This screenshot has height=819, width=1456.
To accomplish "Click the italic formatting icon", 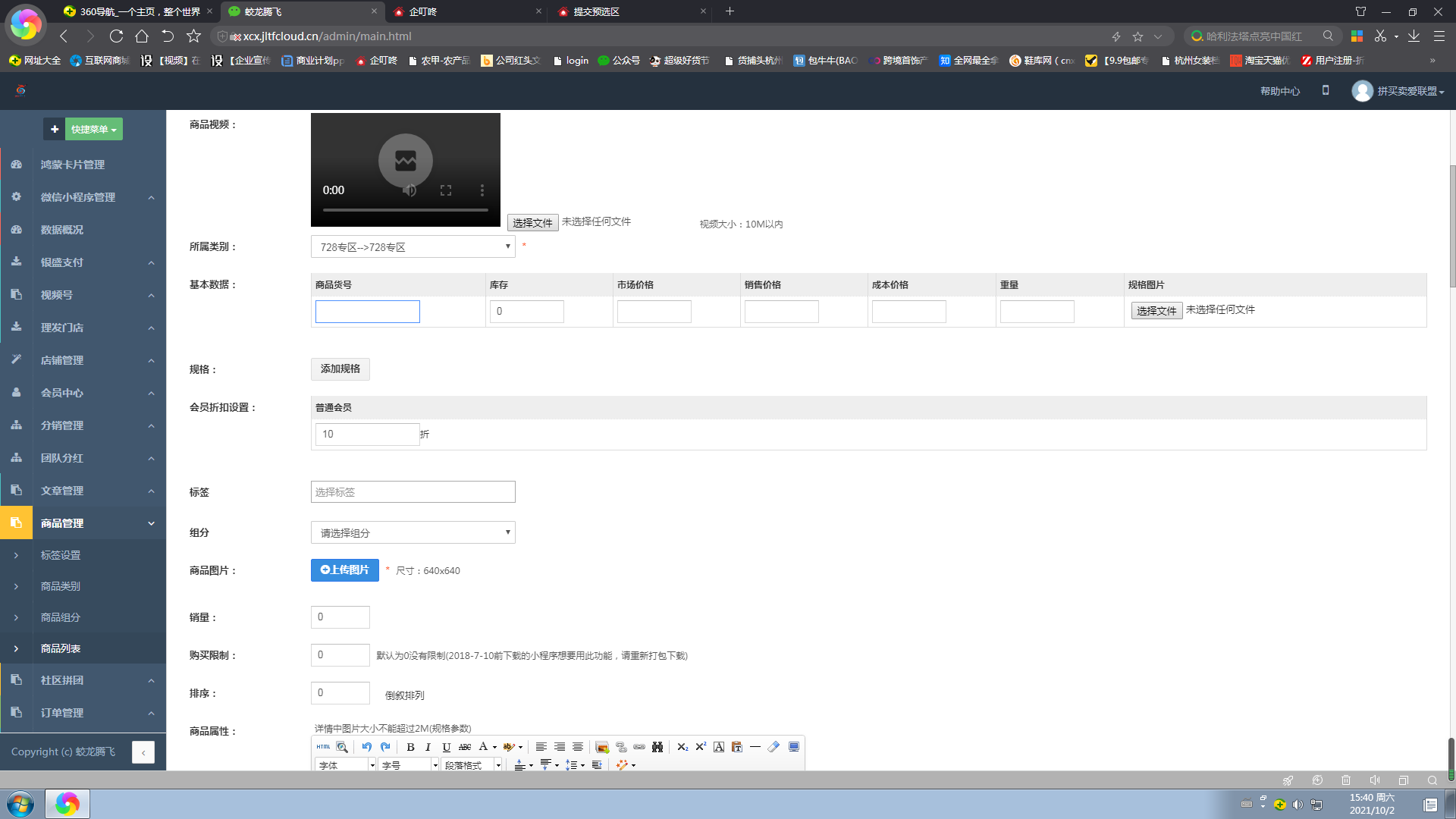I will coord(428,747).
